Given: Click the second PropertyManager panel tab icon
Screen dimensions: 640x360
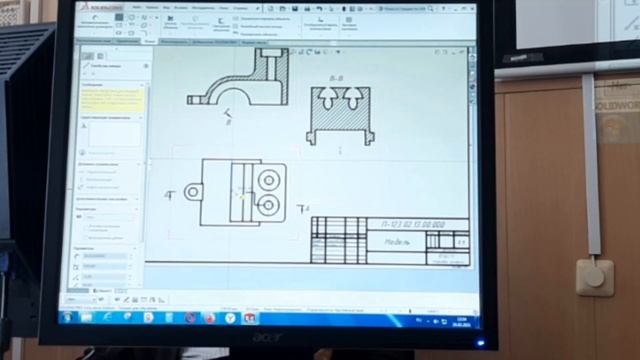Looking at the screenshot, I should pos(100,56).
